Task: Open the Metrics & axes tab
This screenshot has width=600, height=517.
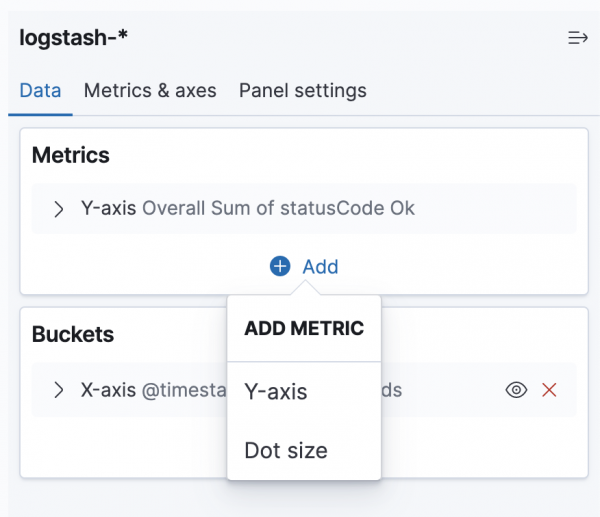Action: (150, 91)
